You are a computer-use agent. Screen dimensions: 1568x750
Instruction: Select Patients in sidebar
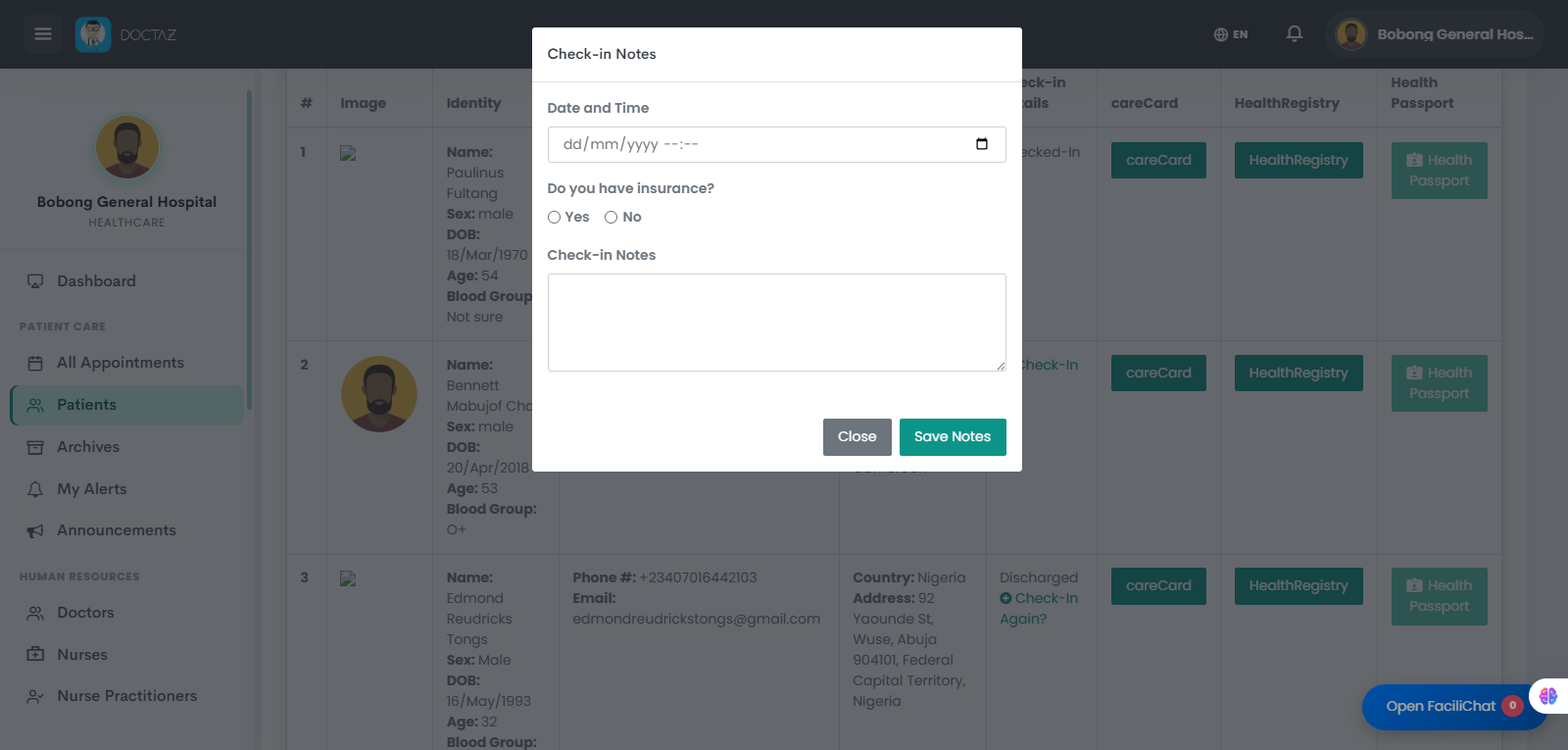click(127, 405)
